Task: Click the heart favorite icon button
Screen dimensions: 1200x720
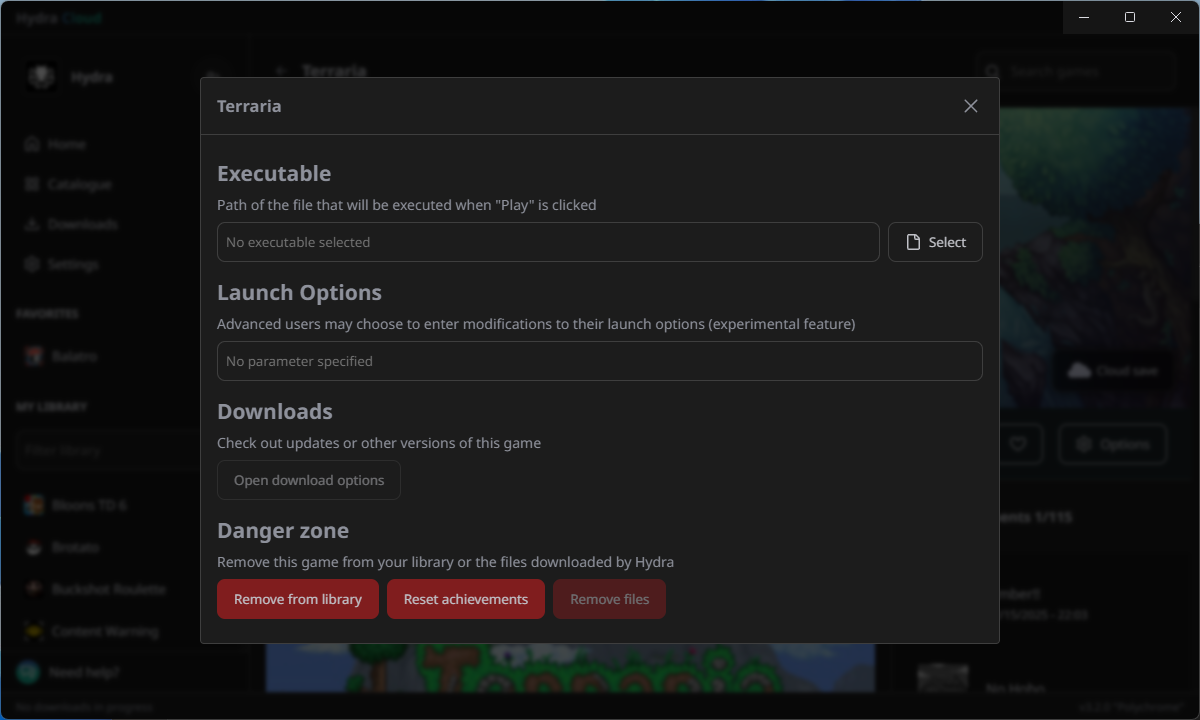Action: (1017, 445)
